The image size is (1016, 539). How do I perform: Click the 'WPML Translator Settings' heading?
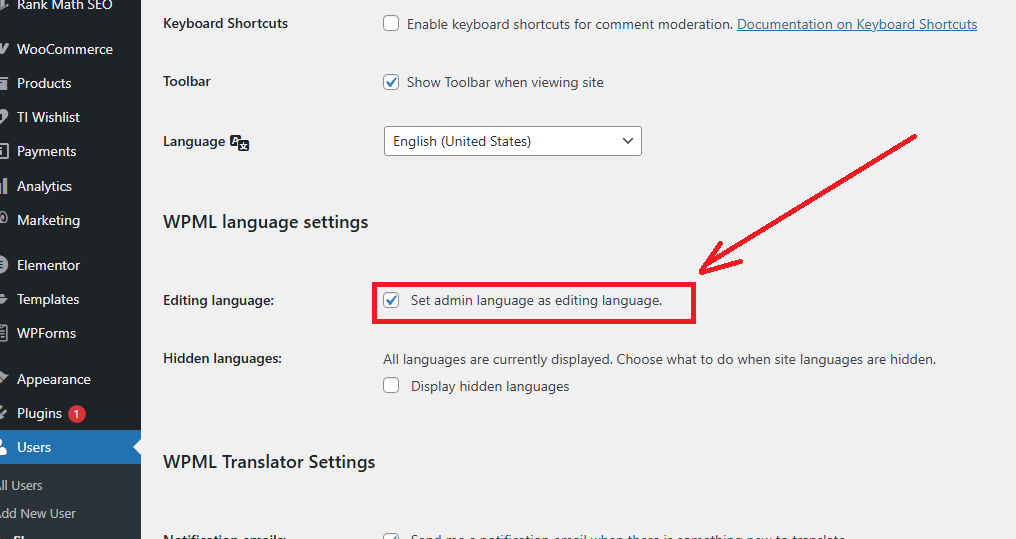click(x=269, y=462)
